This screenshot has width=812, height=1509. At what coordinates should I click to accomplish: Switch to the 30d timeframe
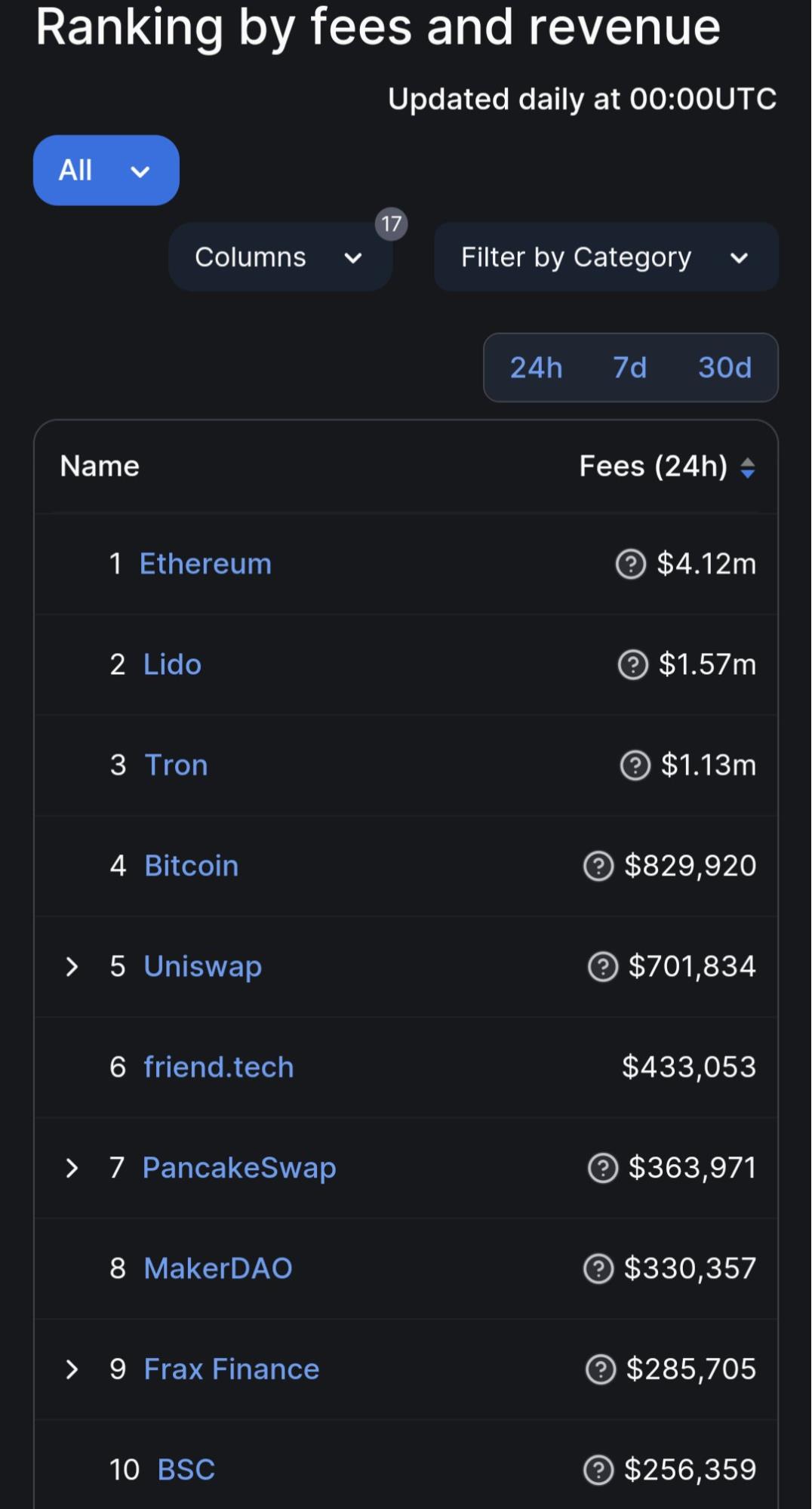725,368
